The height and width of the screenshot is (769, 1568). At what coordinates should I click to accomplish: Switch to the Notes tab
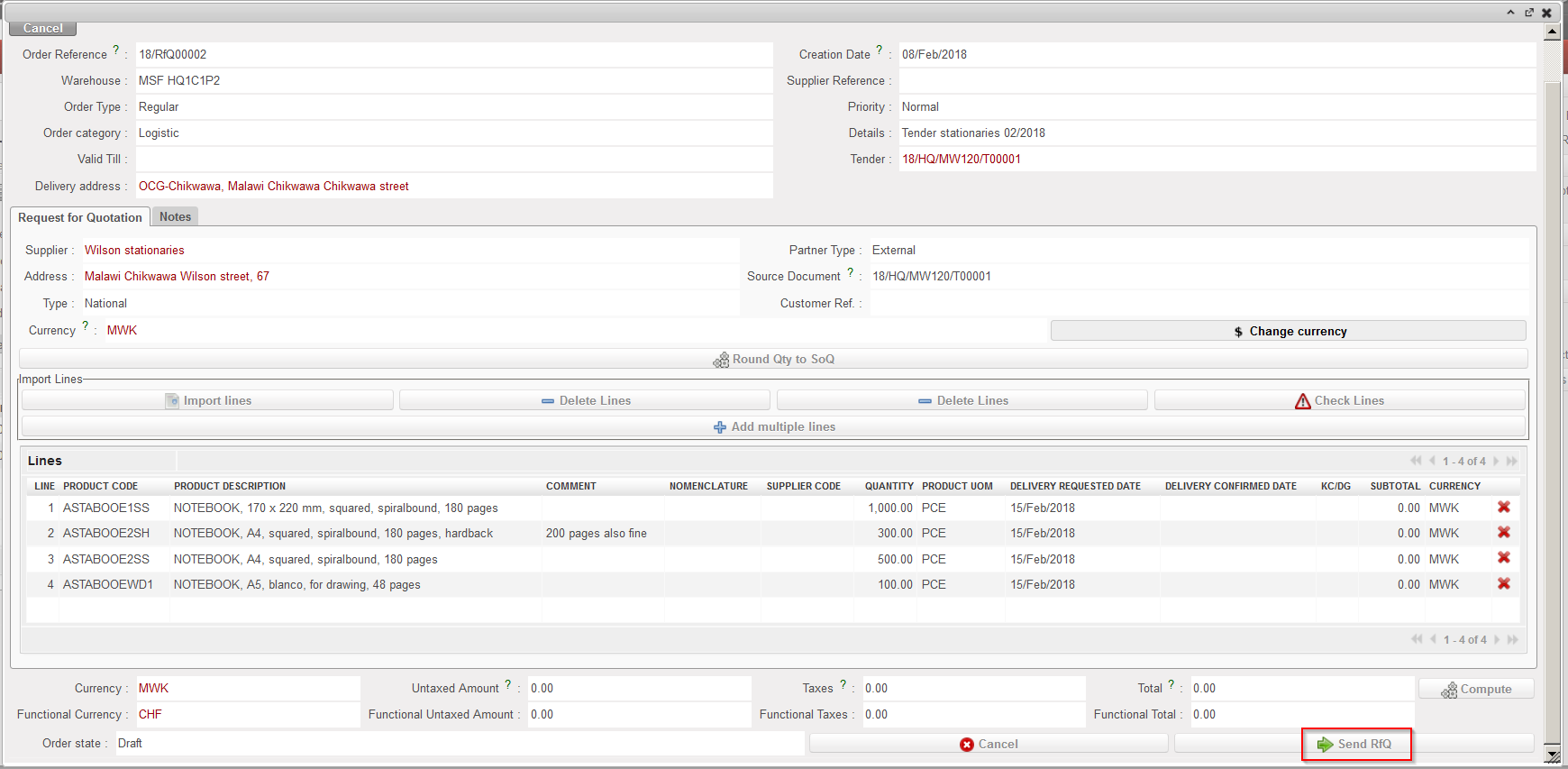pos(175,216)
